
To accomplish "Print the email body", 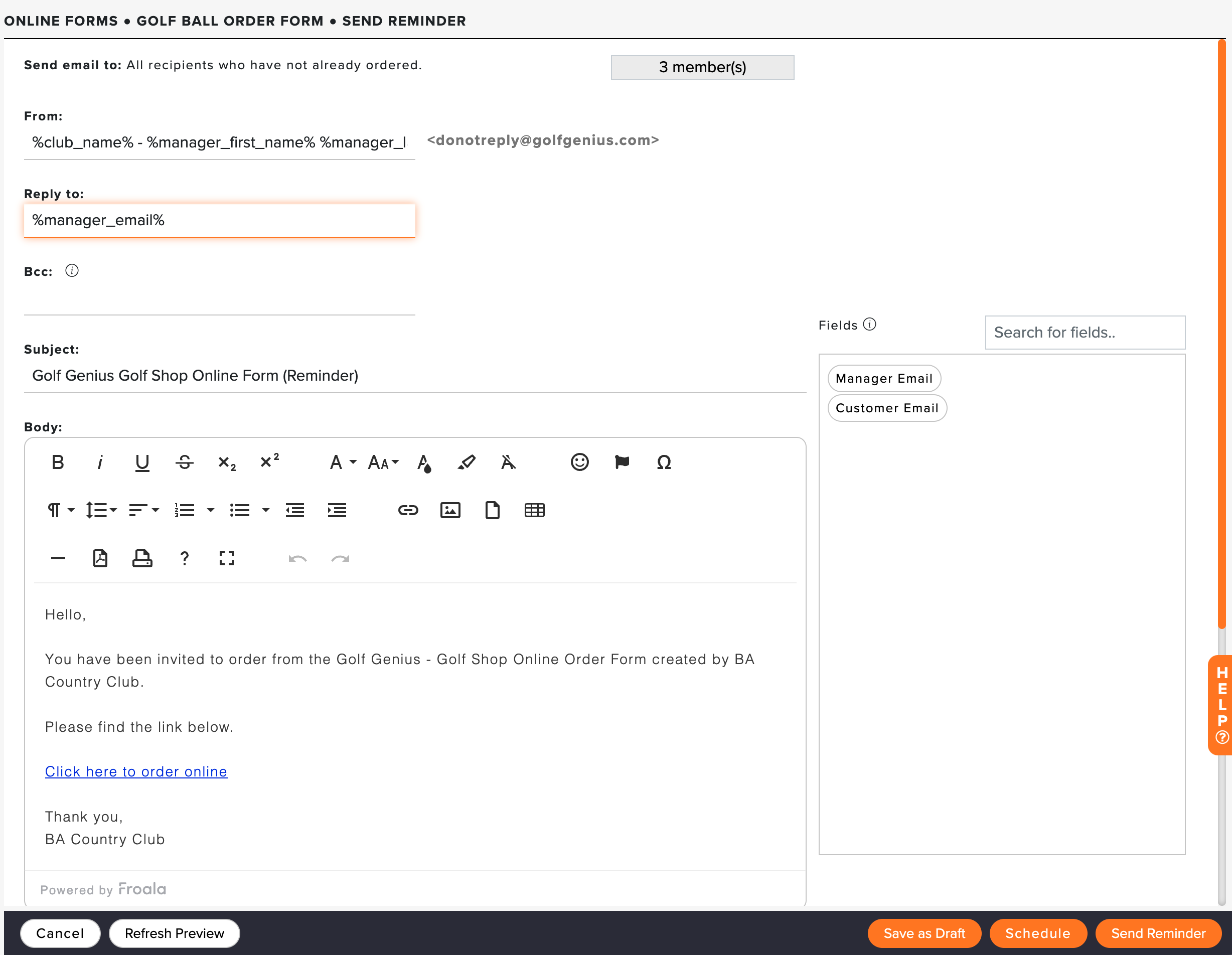I will tap(142, 558).
